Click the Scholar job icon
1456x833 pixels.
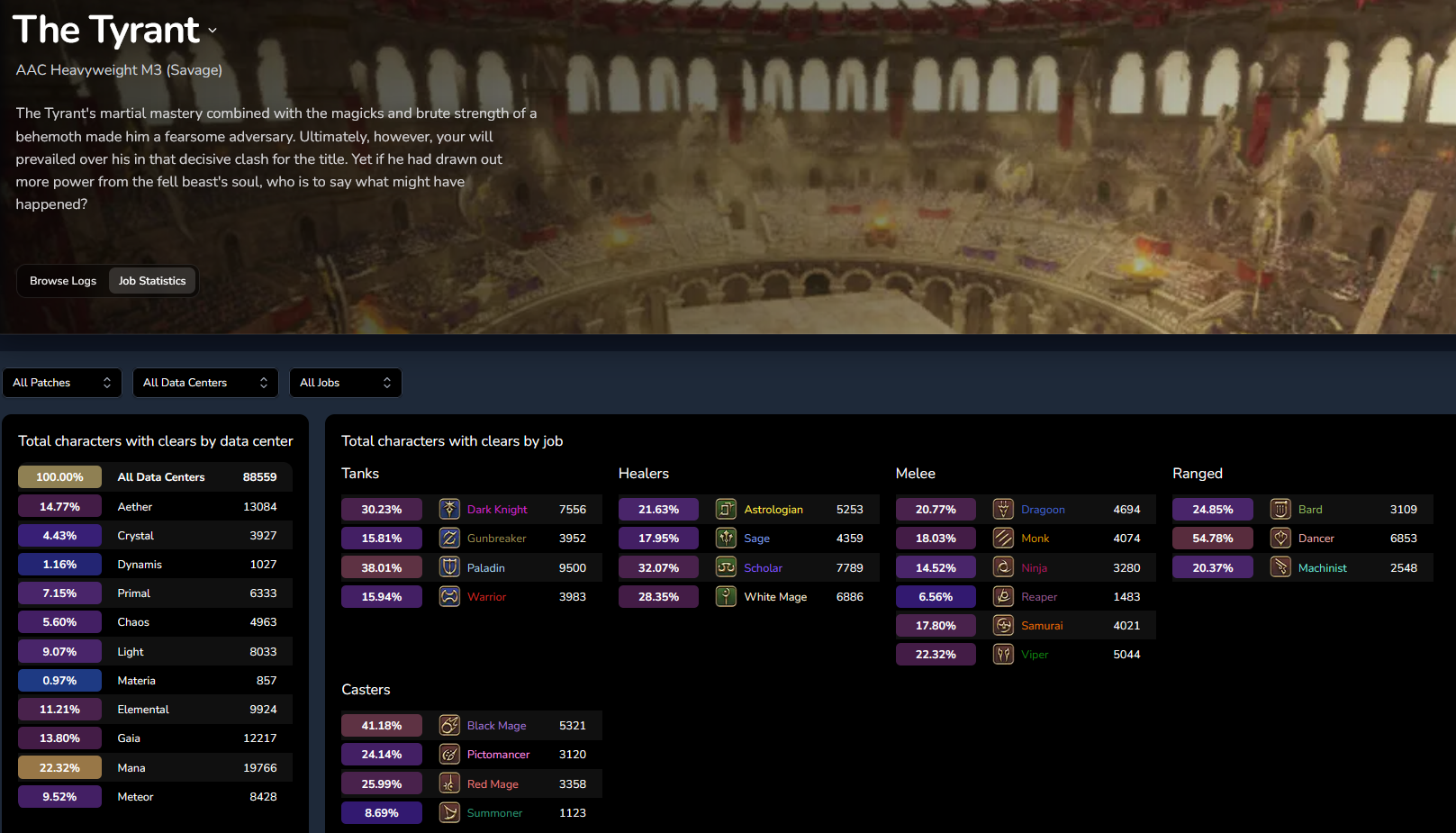pyautogui.click(x=726, y=567)
